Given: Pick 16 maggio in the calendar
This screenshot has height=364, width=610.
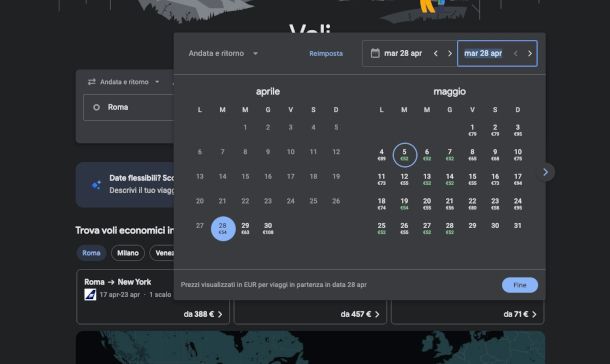Looking at the screenshot, I should 495,179.
